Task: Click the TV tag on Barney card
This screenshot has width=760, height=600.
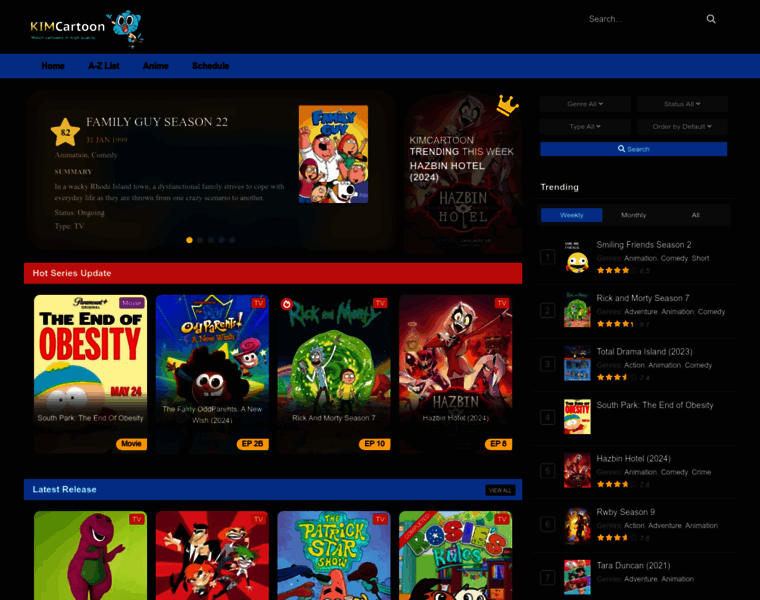Action: point(137,519)
